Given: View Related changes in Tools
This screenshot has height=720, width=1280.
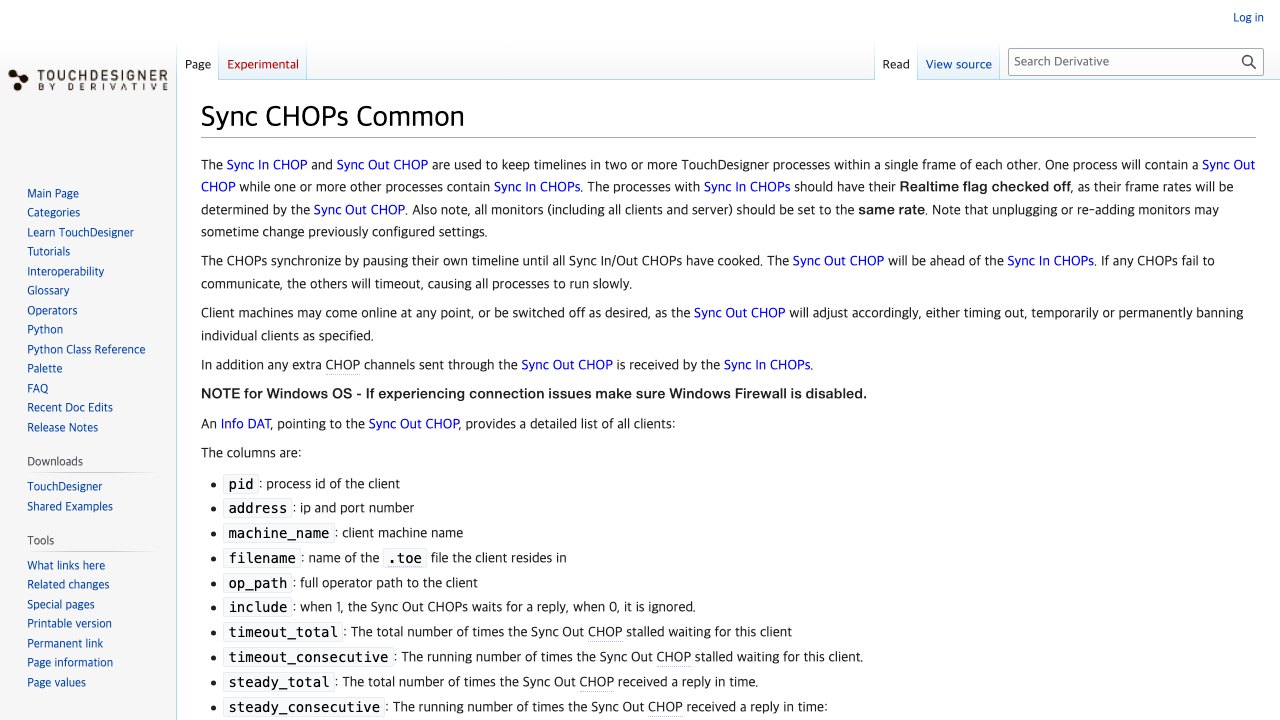Looking at the screenshot, I should pyautogui.click(x=68, y=584).
